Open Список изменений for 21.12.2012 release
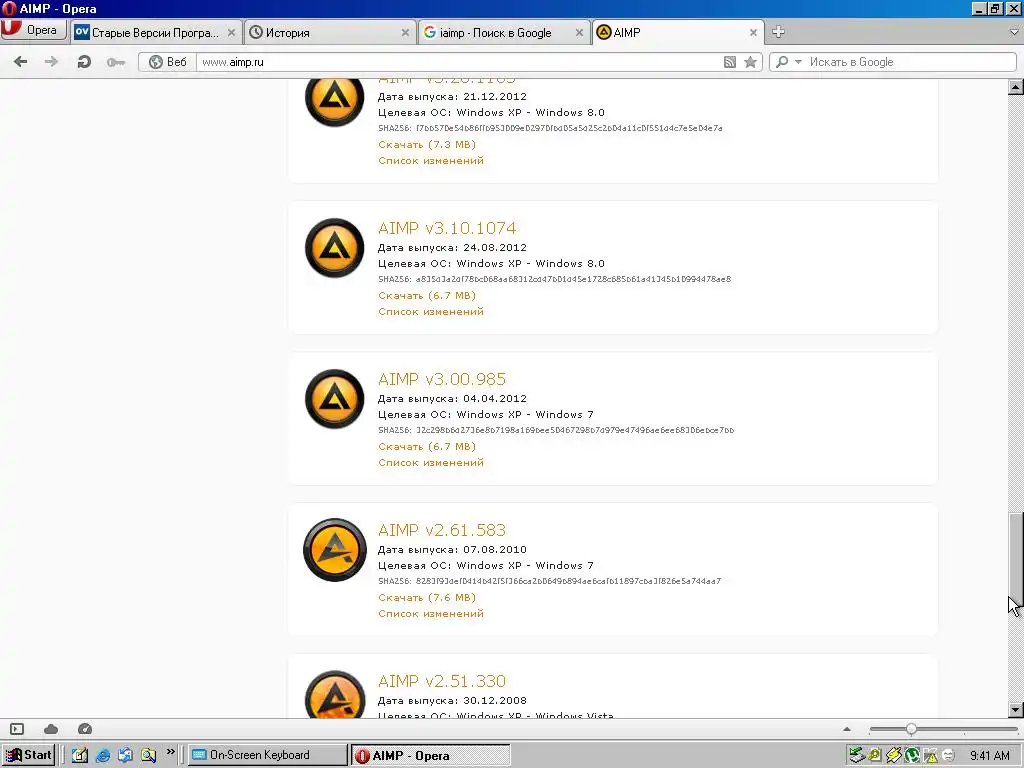 [431, 161]
